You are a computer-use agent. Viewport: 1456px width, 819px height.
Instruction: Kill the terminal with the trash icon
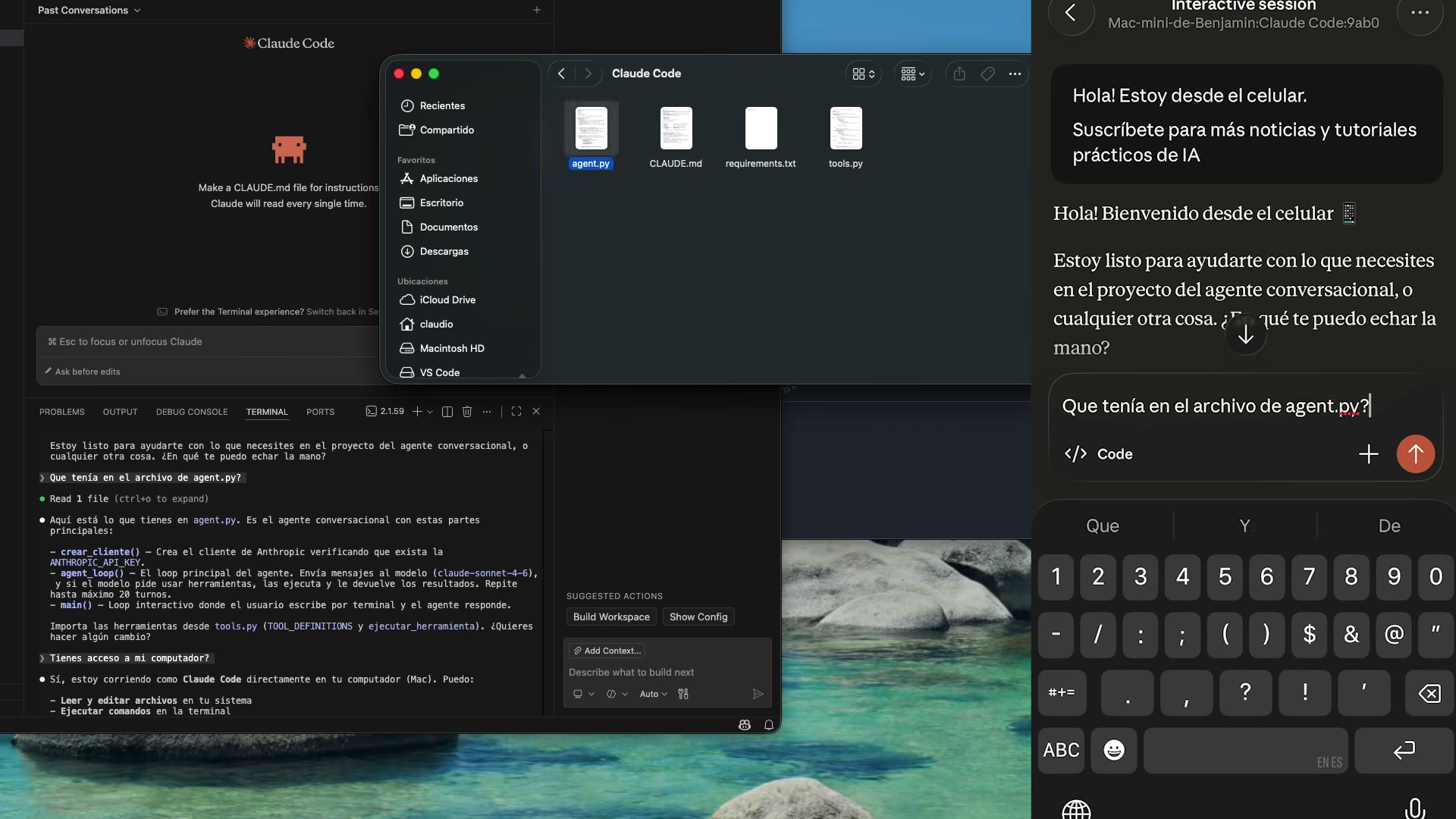point(467,411)
